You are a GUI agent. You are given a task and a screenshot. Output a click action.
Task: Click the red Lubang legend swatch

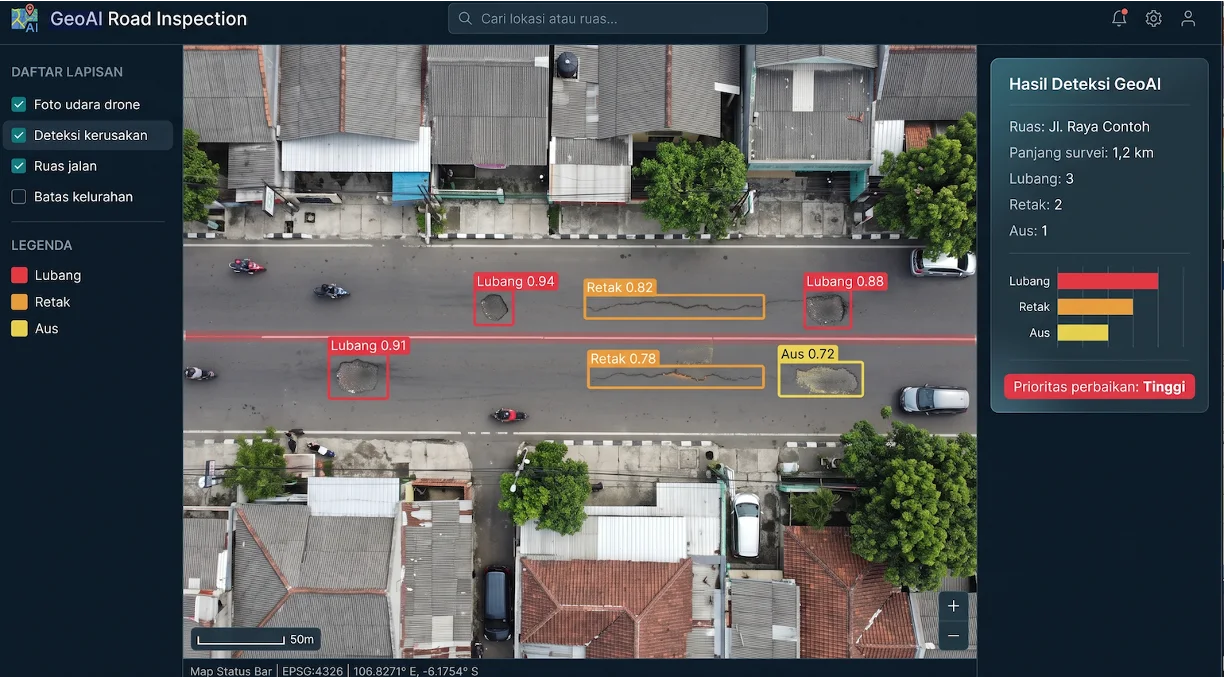(19, 275)
